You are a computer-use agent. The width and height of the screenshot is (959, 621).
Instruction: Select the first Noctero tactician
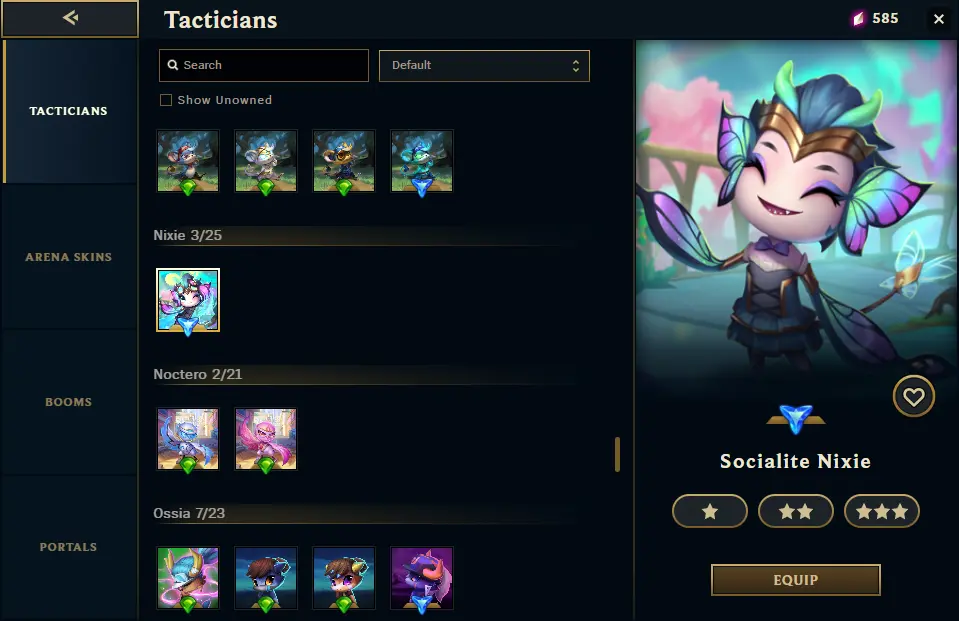pos(188,438)
